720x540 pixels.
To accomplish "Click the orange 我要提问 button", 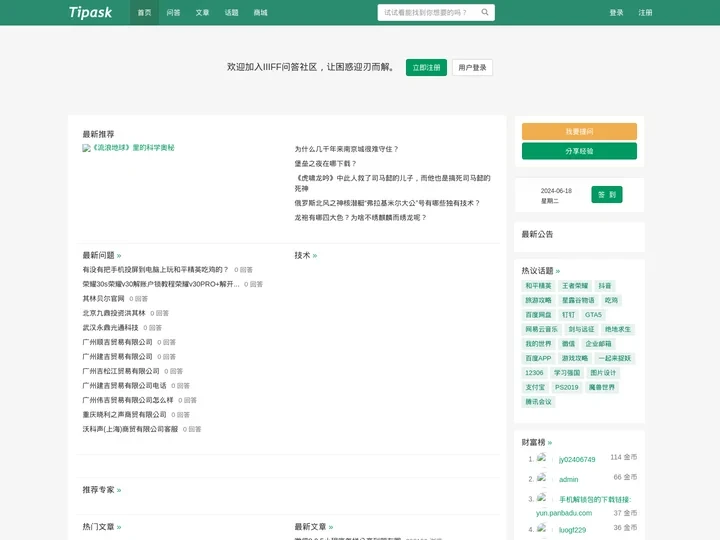I will tap(579, 131).
